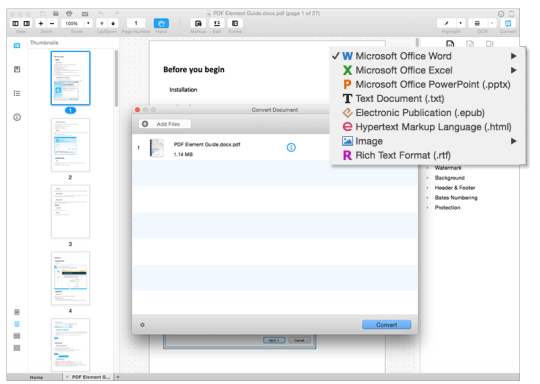Click the blue info icon beside file

point(291,148)
